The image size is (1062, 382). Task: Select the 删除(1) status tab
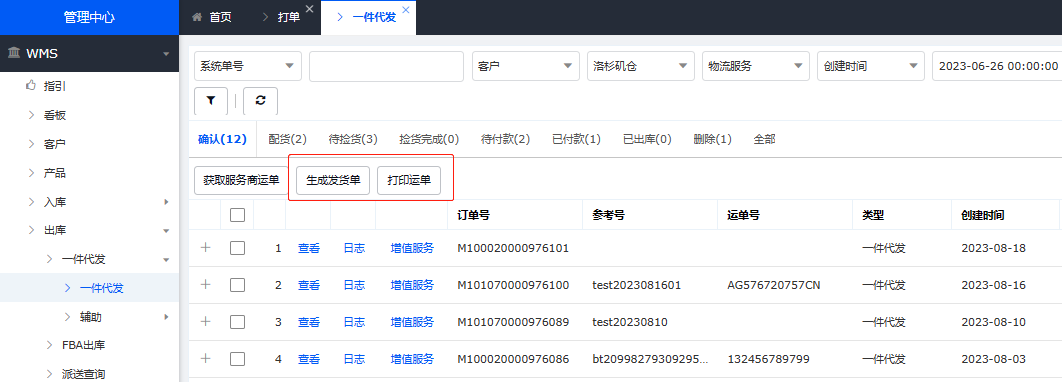pos(713,140)
